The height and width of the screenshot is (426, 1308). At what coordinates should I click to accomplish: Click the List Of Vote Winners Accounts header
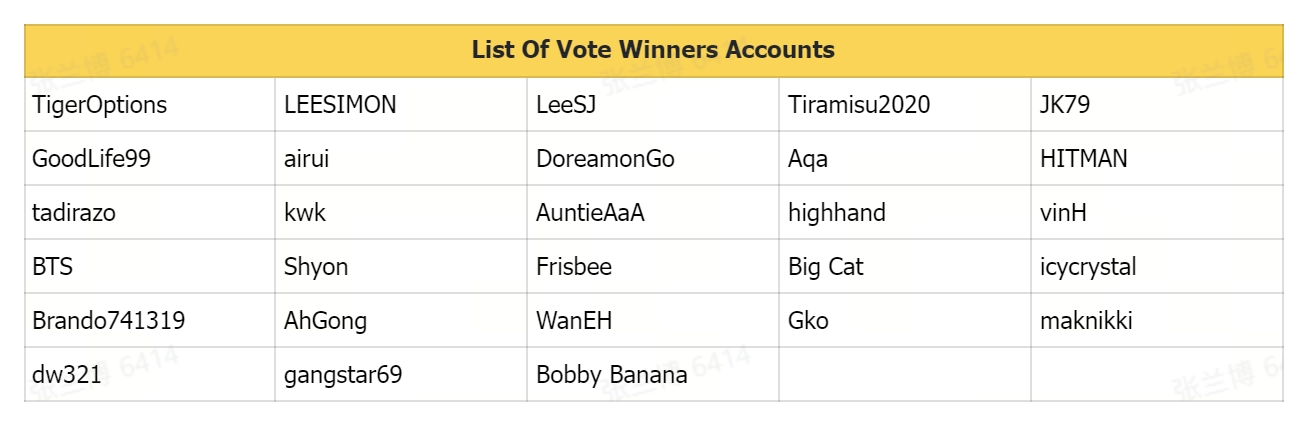(x=653, y=50)
